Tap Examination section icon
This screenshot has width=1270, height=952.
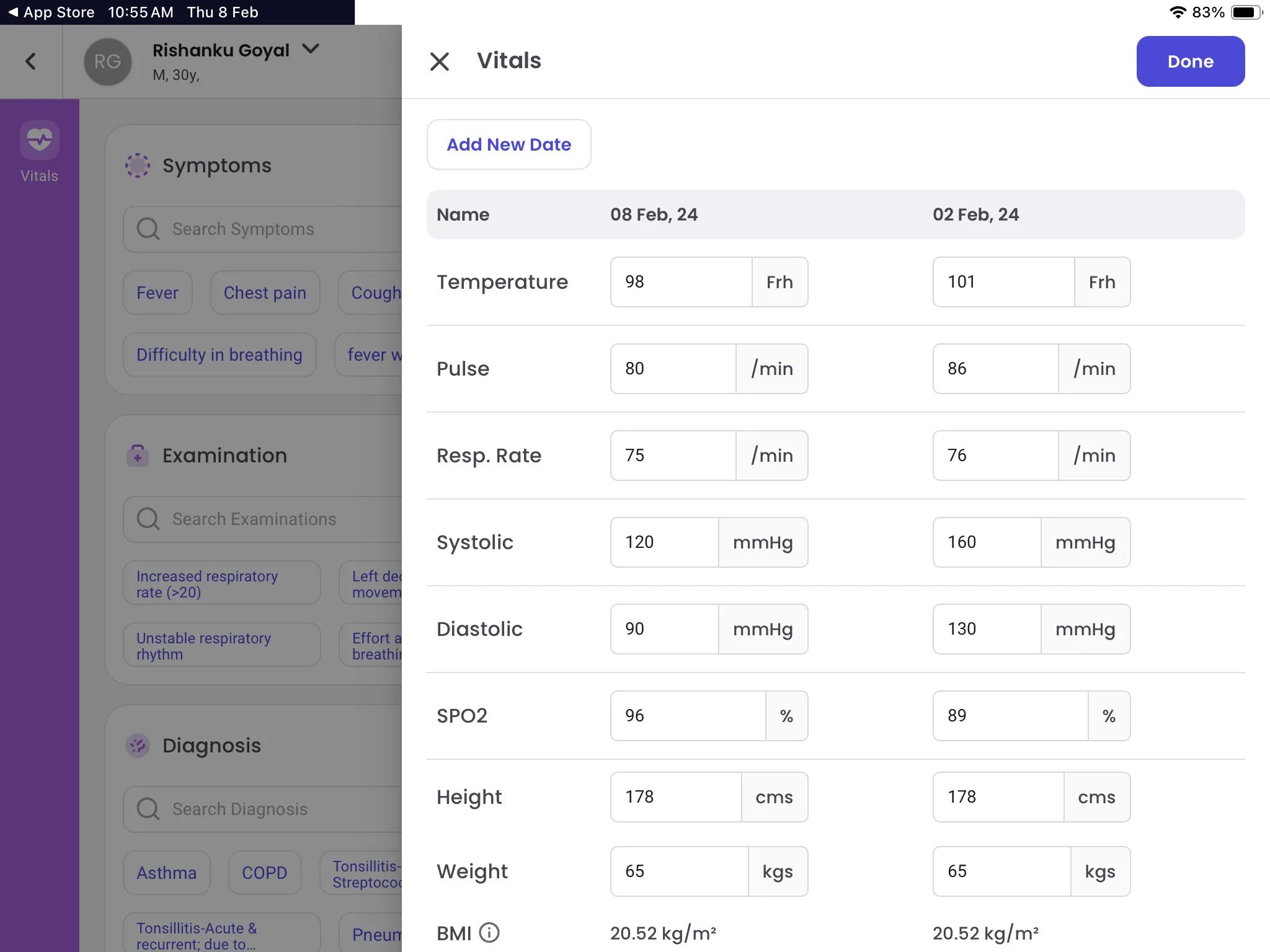pyautogui.click(x=138, y=456)
